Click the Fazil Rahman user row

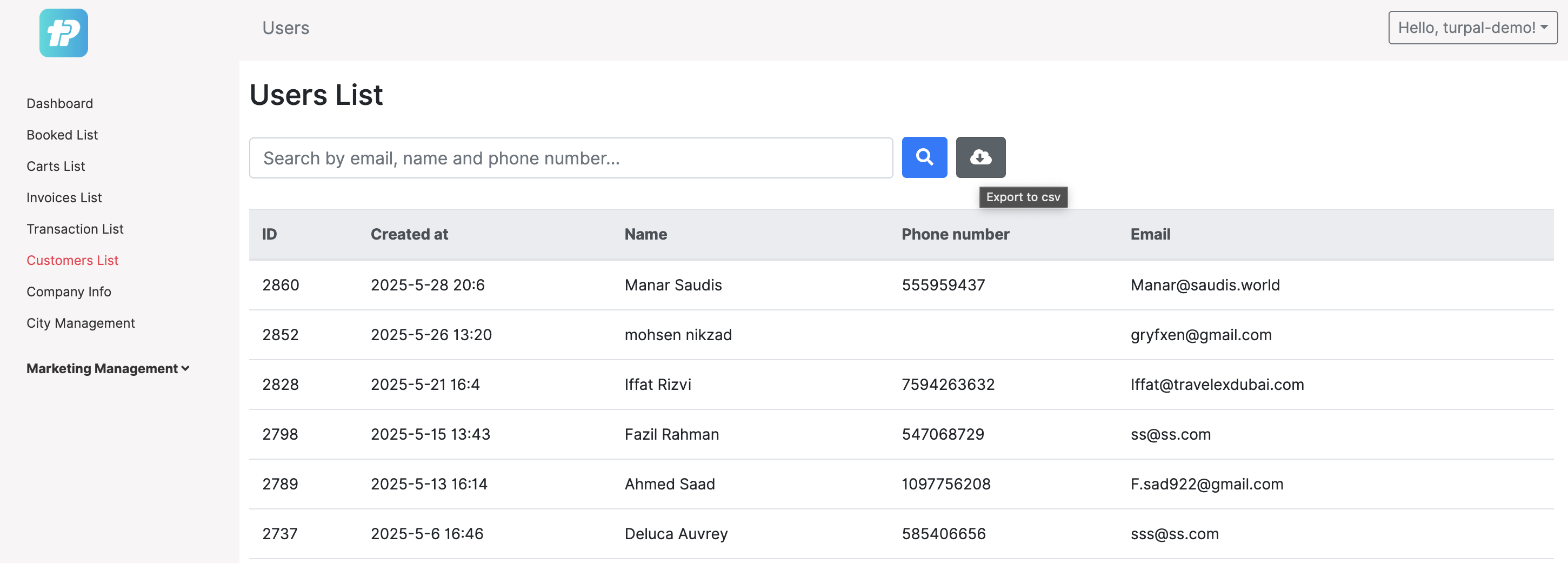pos(671,434)
